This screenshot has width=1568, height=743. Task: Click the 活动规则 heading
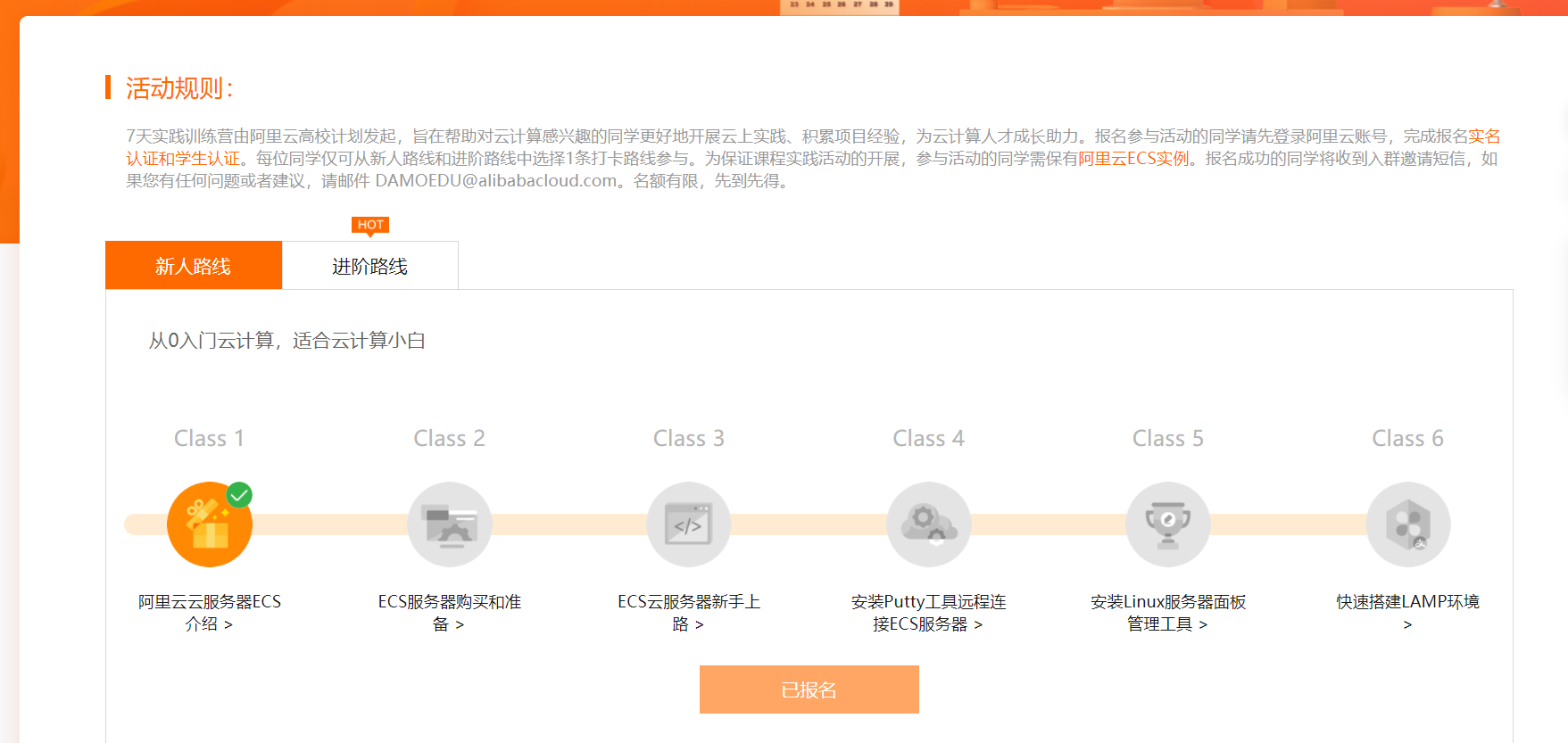click(179, 88)
